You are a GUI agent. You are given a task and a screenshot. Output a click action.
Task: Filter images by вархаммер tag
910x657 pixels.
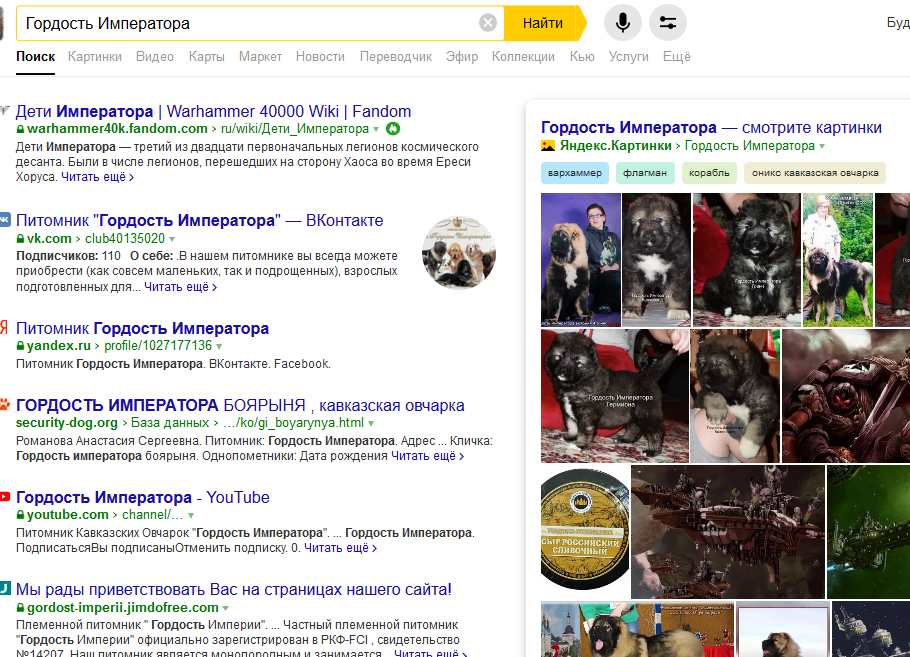(x=575, y=173)
